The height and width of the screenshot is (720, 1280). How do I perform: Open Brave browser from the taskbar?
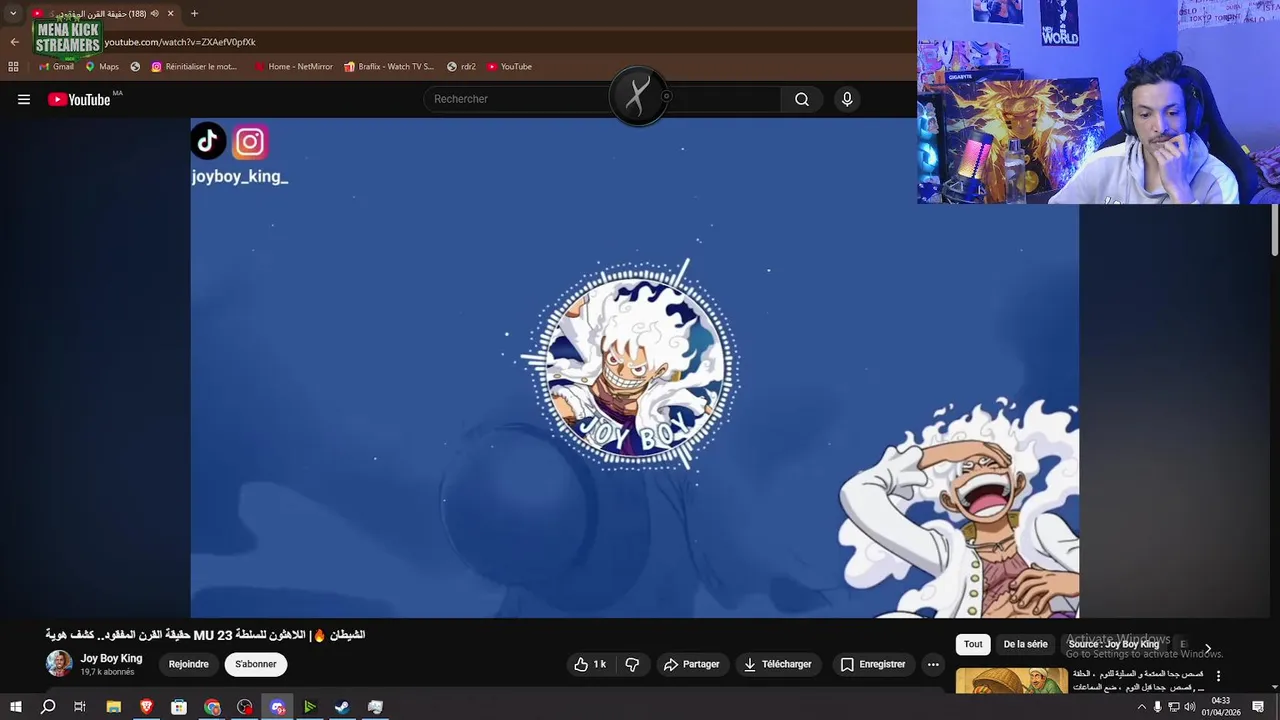tap(147, 707)
